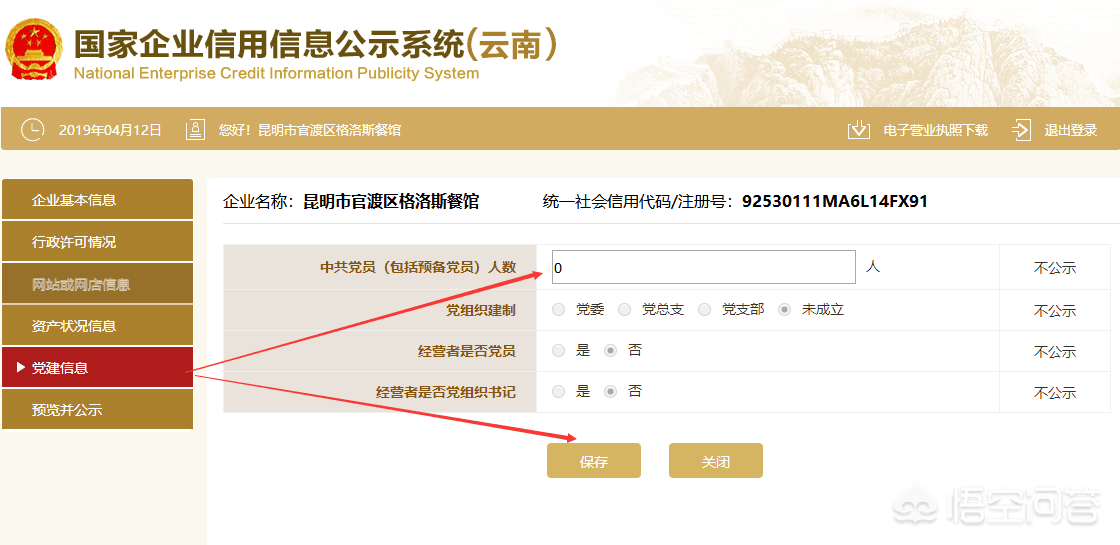
Task: Select the 党建信息 menu item
Action: click(98, 368)
